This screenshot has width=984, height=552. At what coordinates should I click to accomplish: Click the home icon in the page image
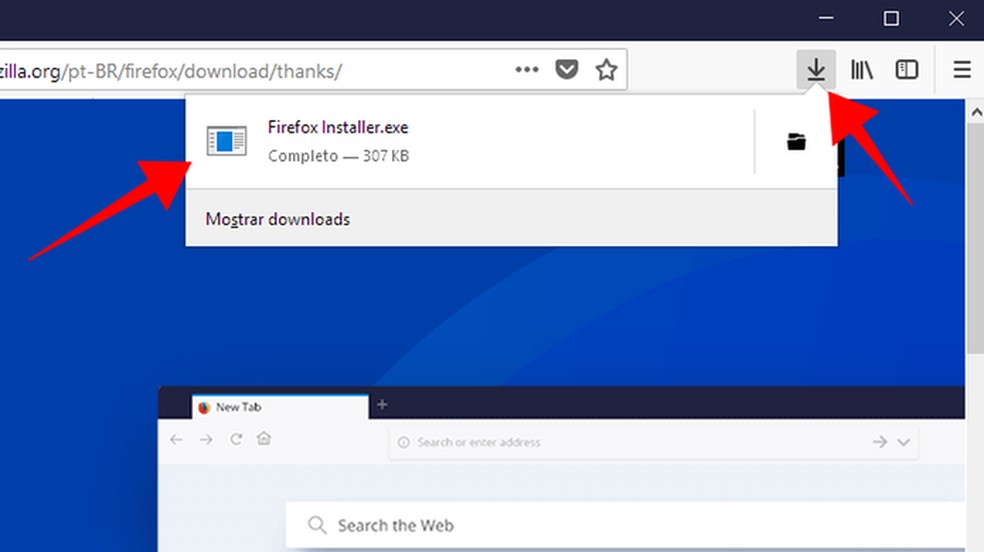pyautogui.click(x=264, y=438)
